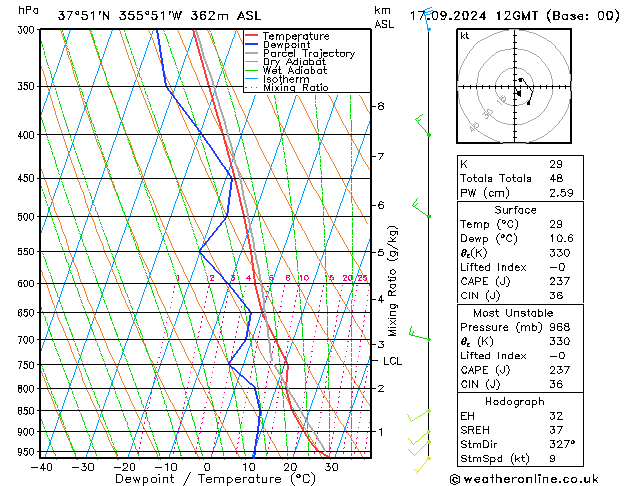
Task: Click the Surface section header in table
Action: pyautogui.click(x=516, y=210)
